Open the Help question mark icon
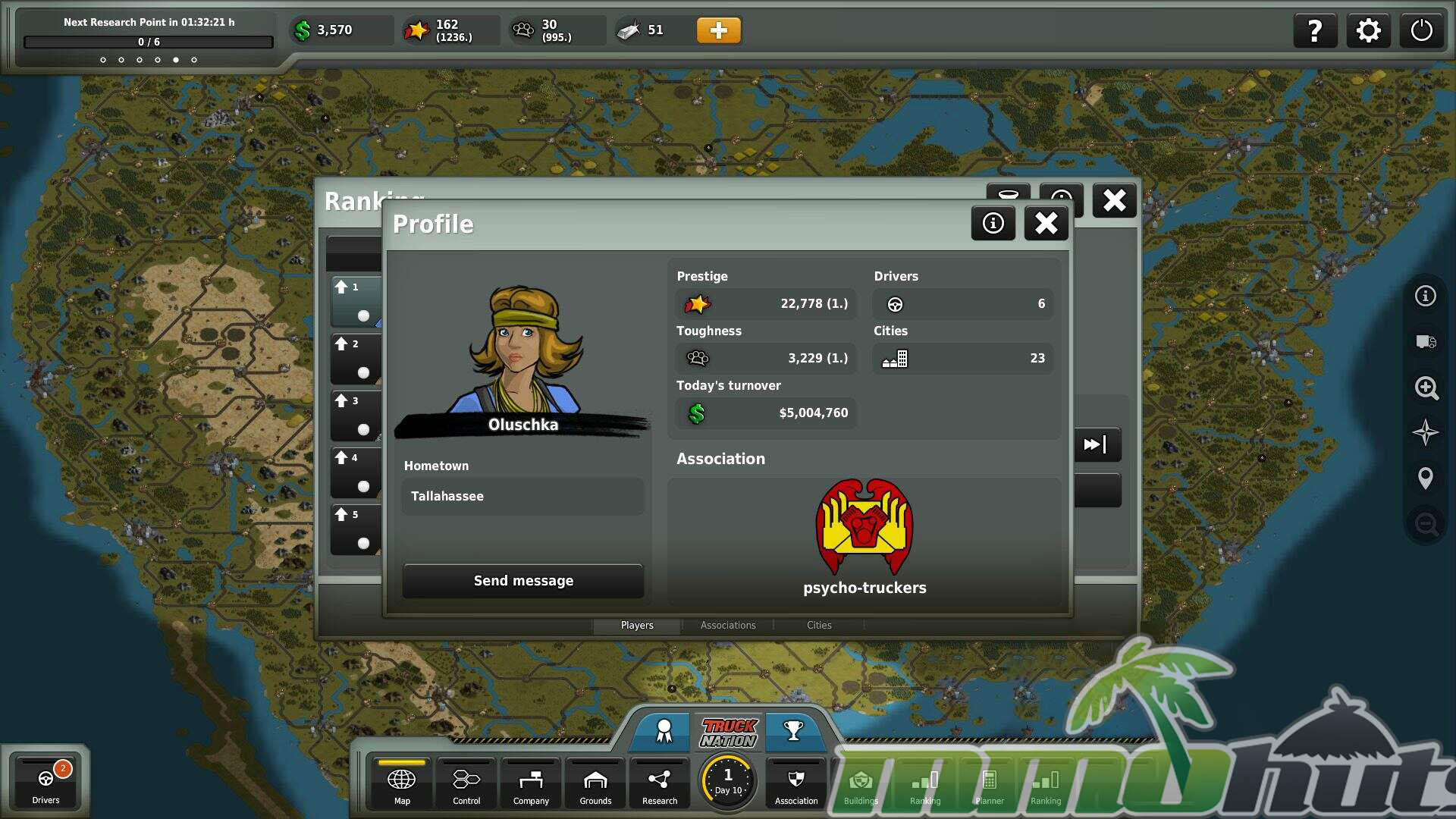Screen dimensions: 1456x819 click(x=1315, y=31)
